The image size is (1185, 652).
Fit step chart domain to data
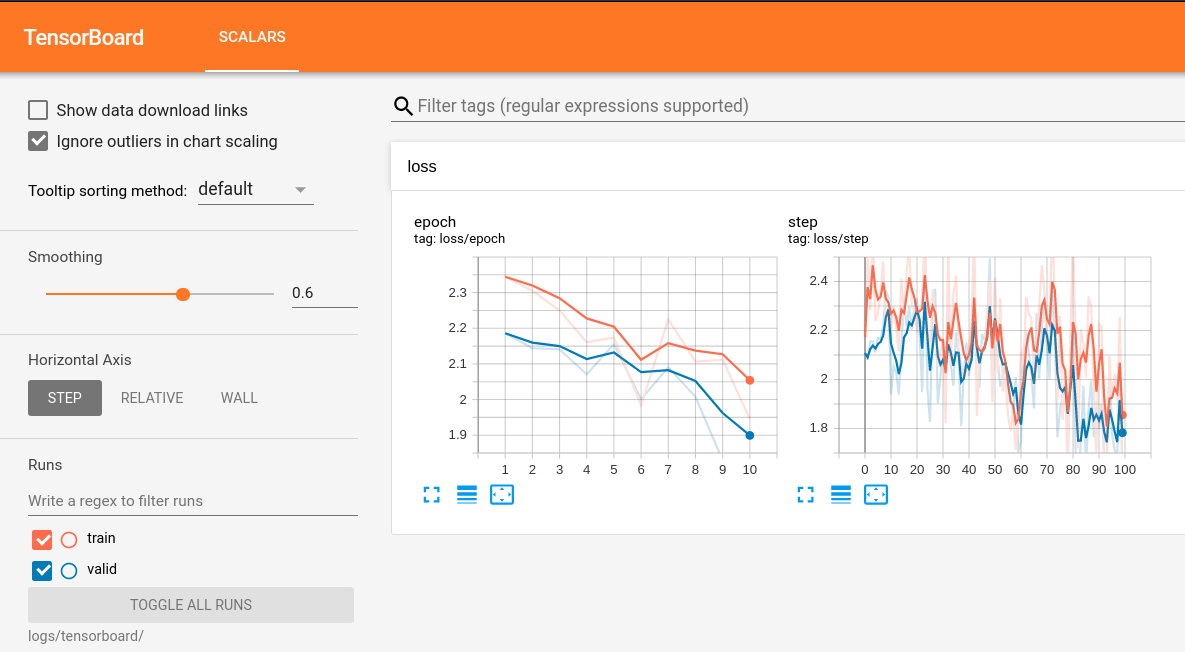coord(876,494)
